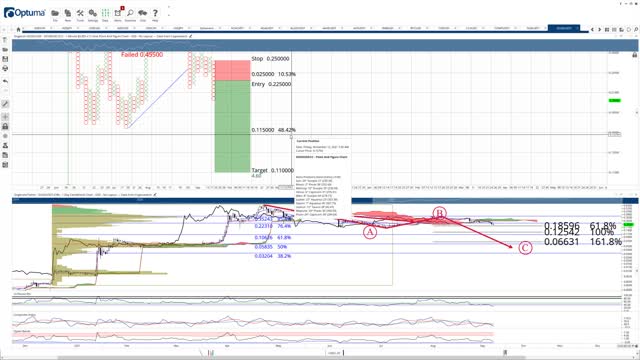The height and width of the screenshot is (360, 640).
Task: Click the open folder icon in left sidebar
Action: [5, 49]
